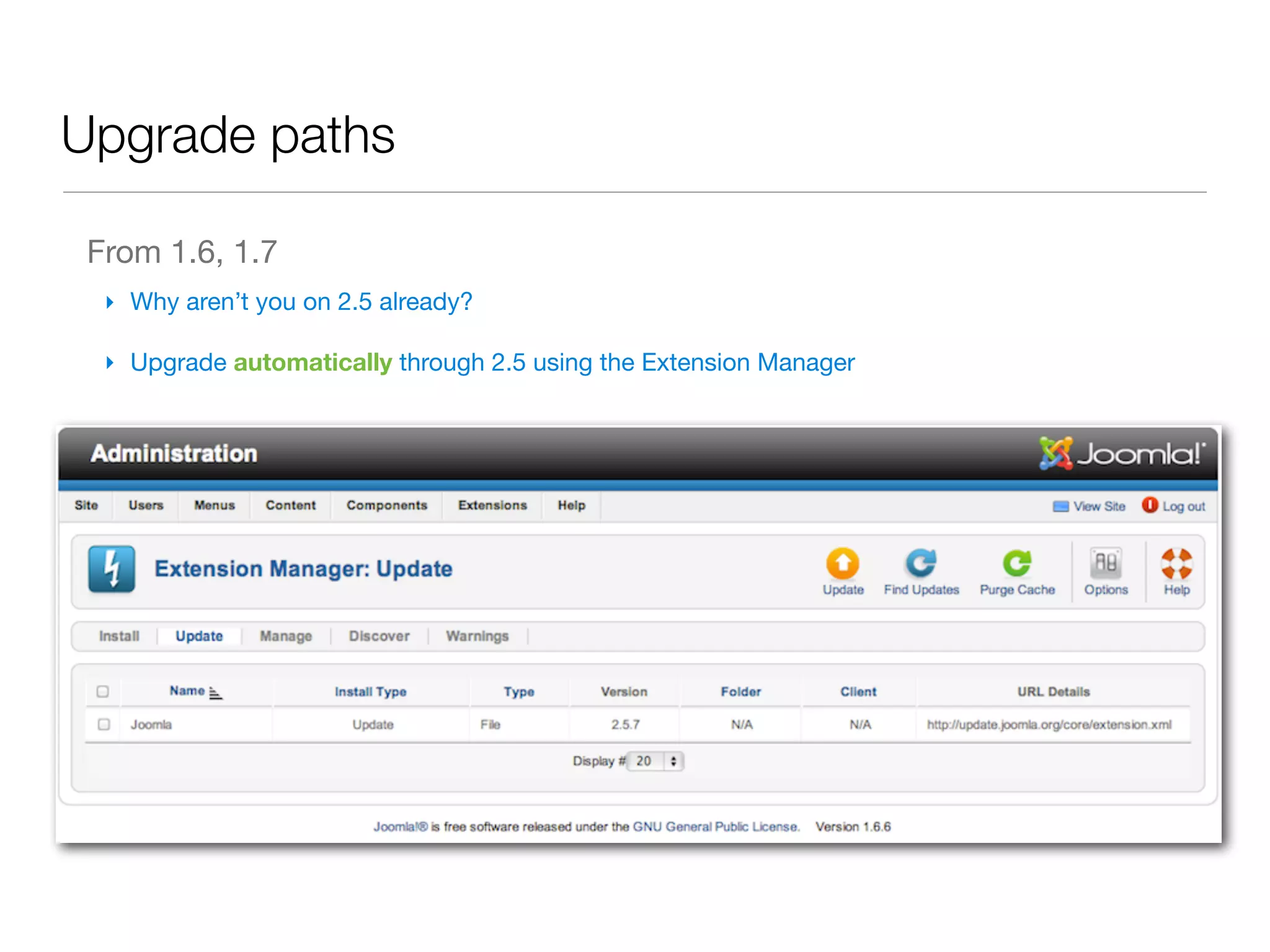
Task: Switch to the Discover tab
Action: point(379,636)
